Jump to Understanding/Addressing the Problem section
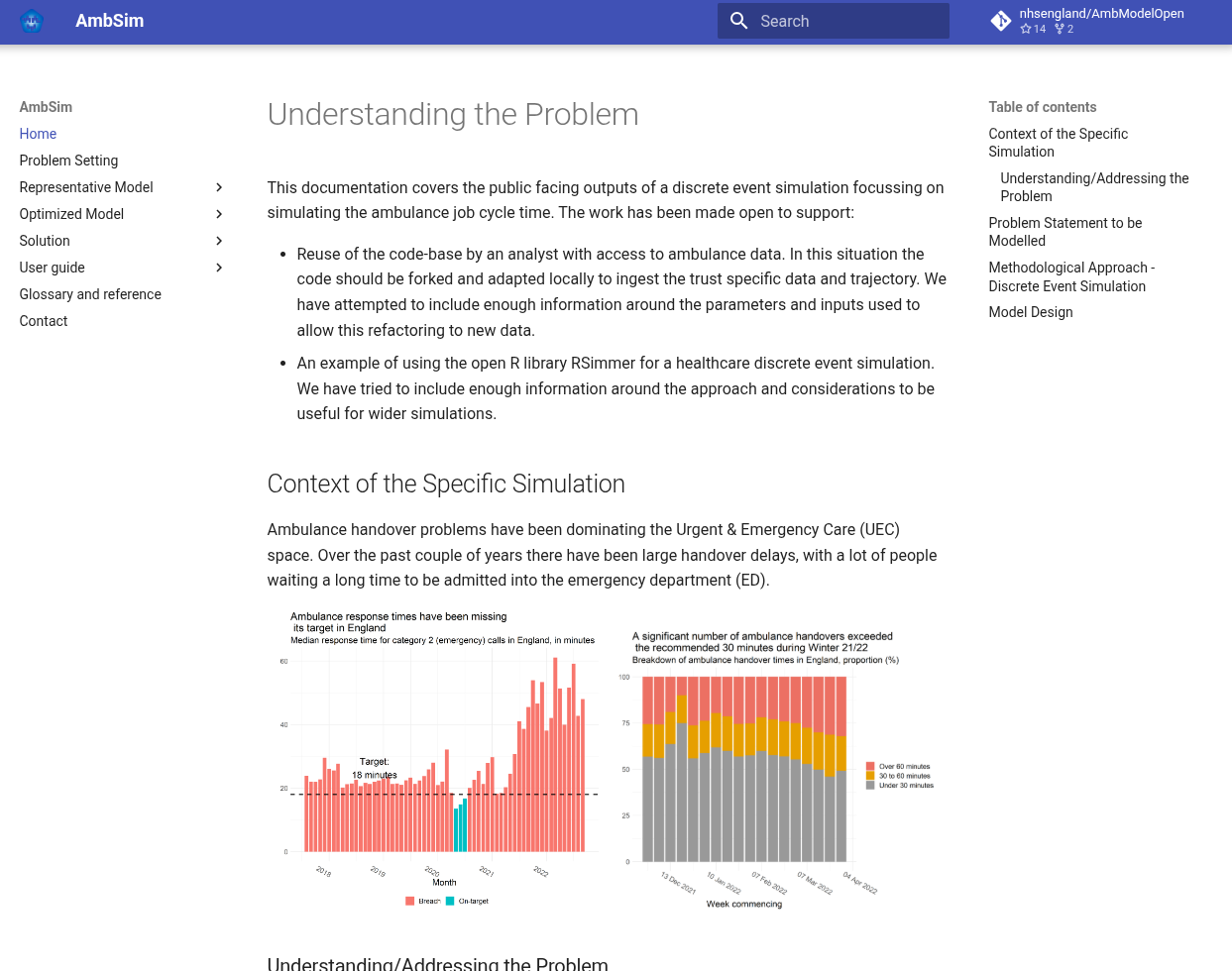The width and height of the screenshot is (1232, 971). point(1094,187)
